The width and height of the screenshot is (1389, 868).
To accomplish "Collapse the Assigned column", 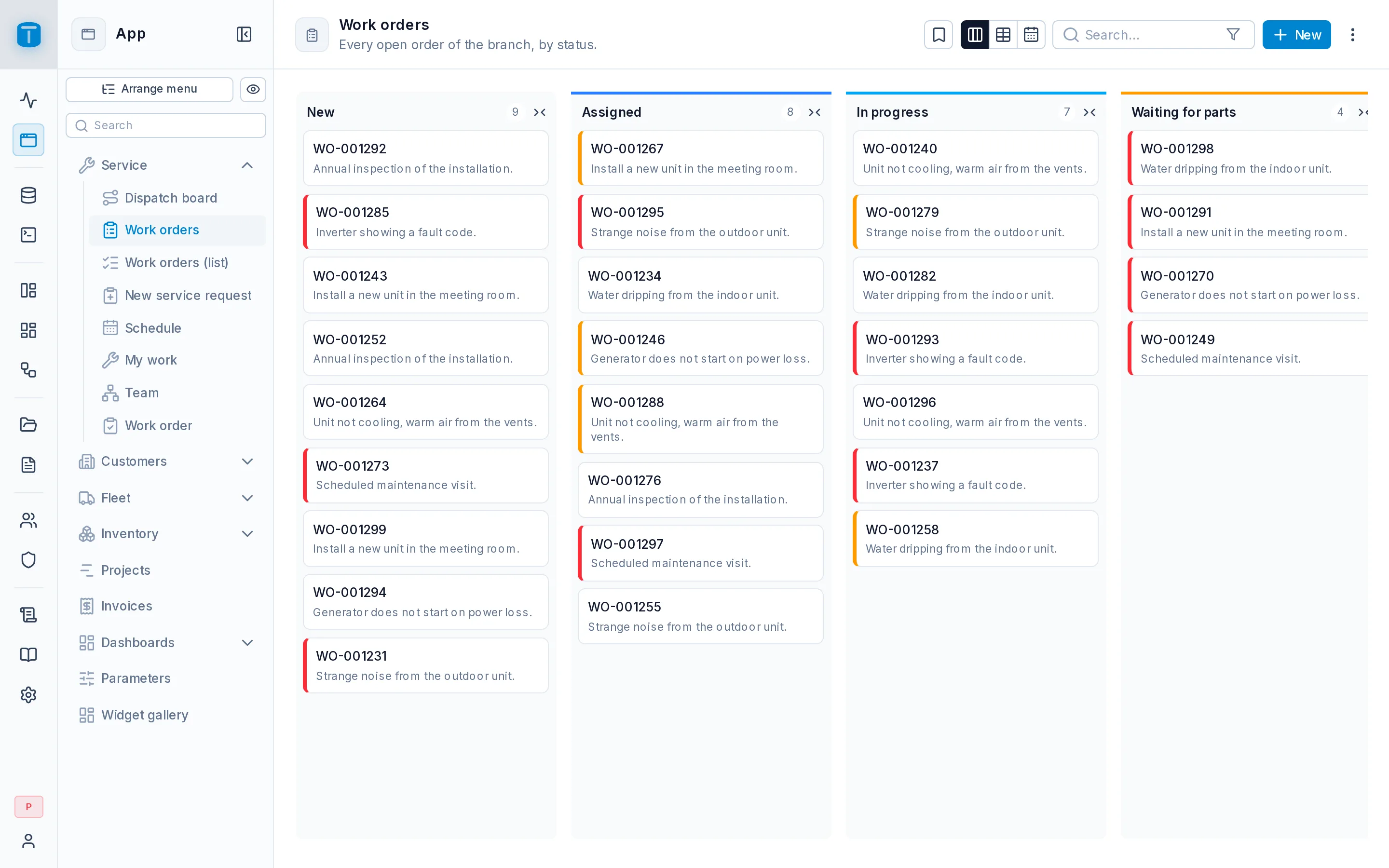I will pyautogui.click(x=815, y=112).
